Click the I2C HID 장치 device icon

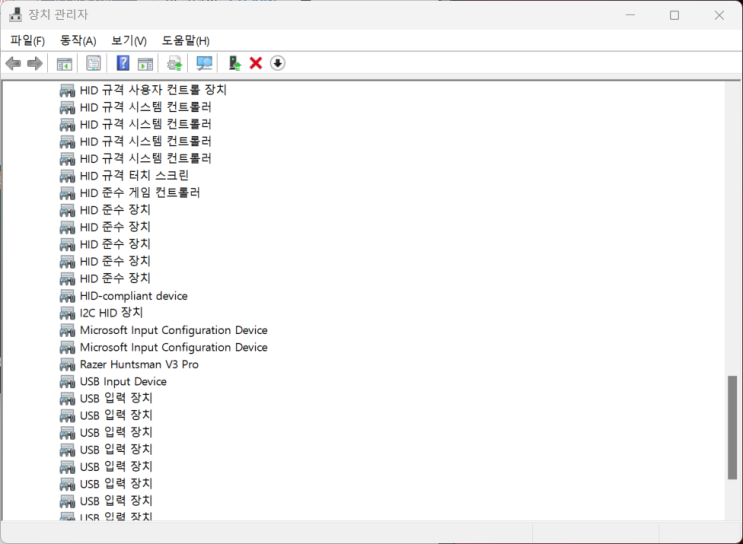(x=67, y=313)
